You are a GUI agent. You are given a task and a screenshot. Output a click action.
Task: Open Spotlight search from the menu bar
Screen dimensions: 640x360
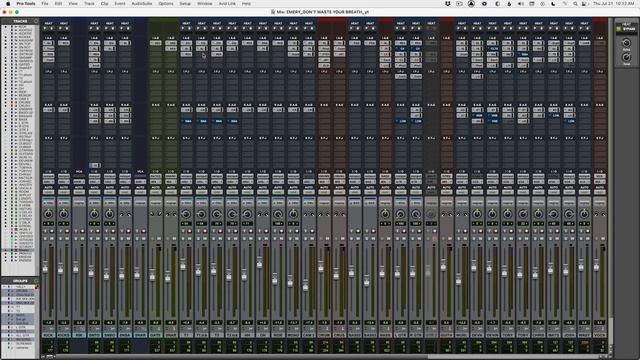[x=575, y=4]
